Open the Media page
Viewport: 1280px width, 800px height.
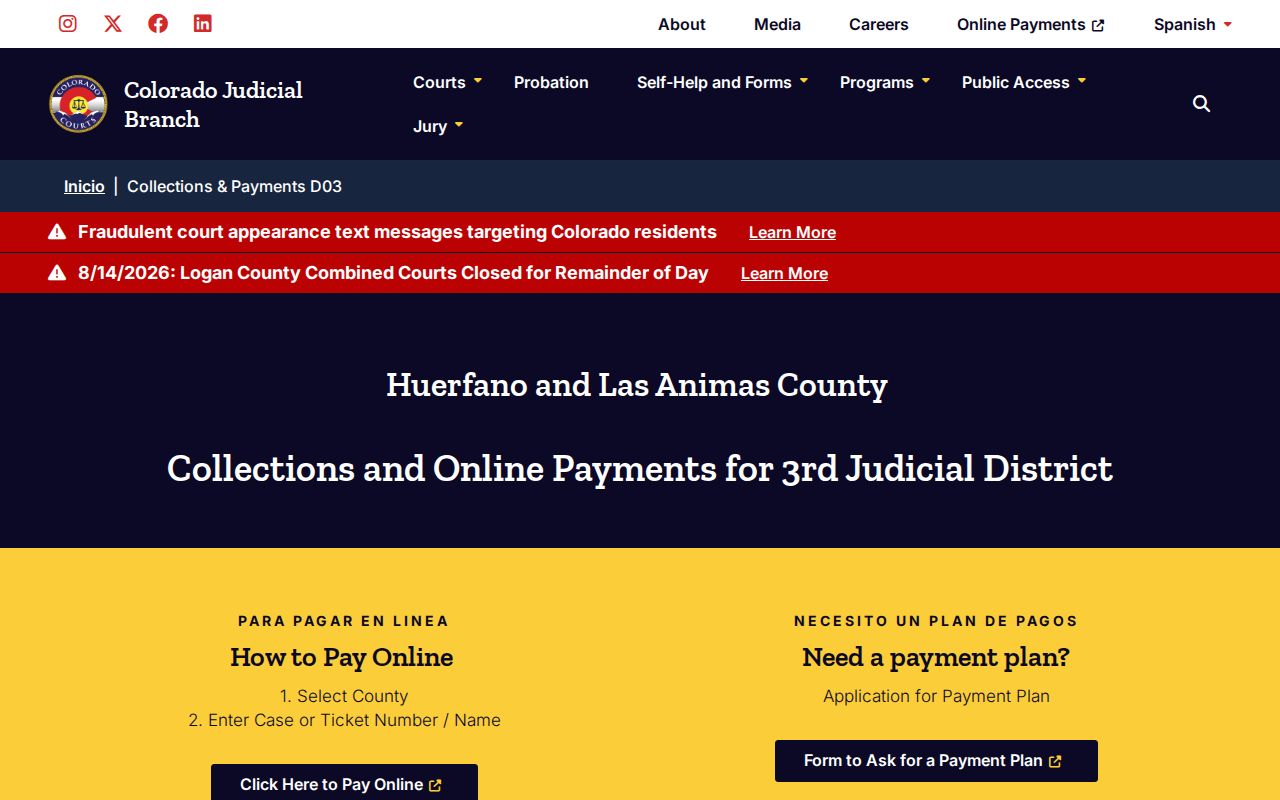[777, 24]
